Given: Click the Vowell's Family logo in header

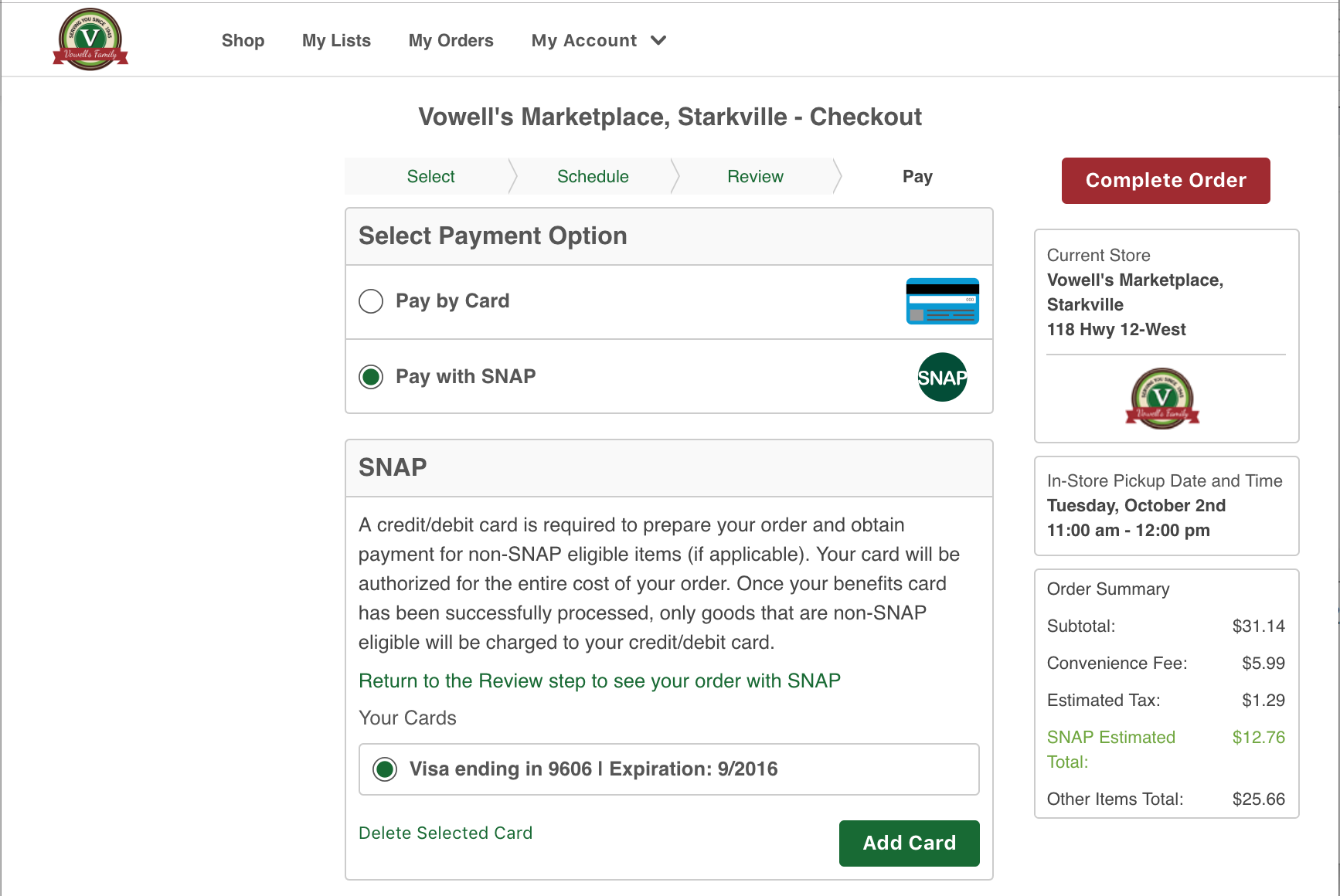Looking at the screenshot, I should coord(90,39).
